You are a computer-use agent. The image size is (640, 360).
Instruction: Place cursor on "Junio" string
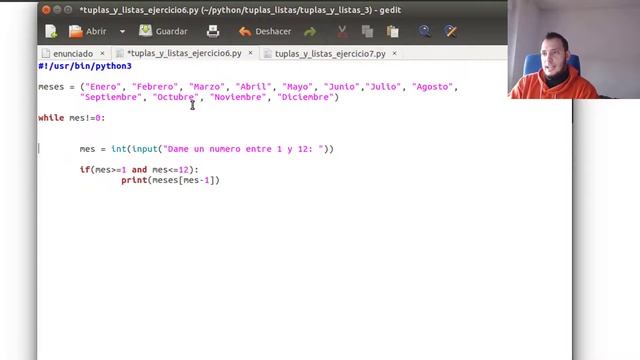[342, 87]
